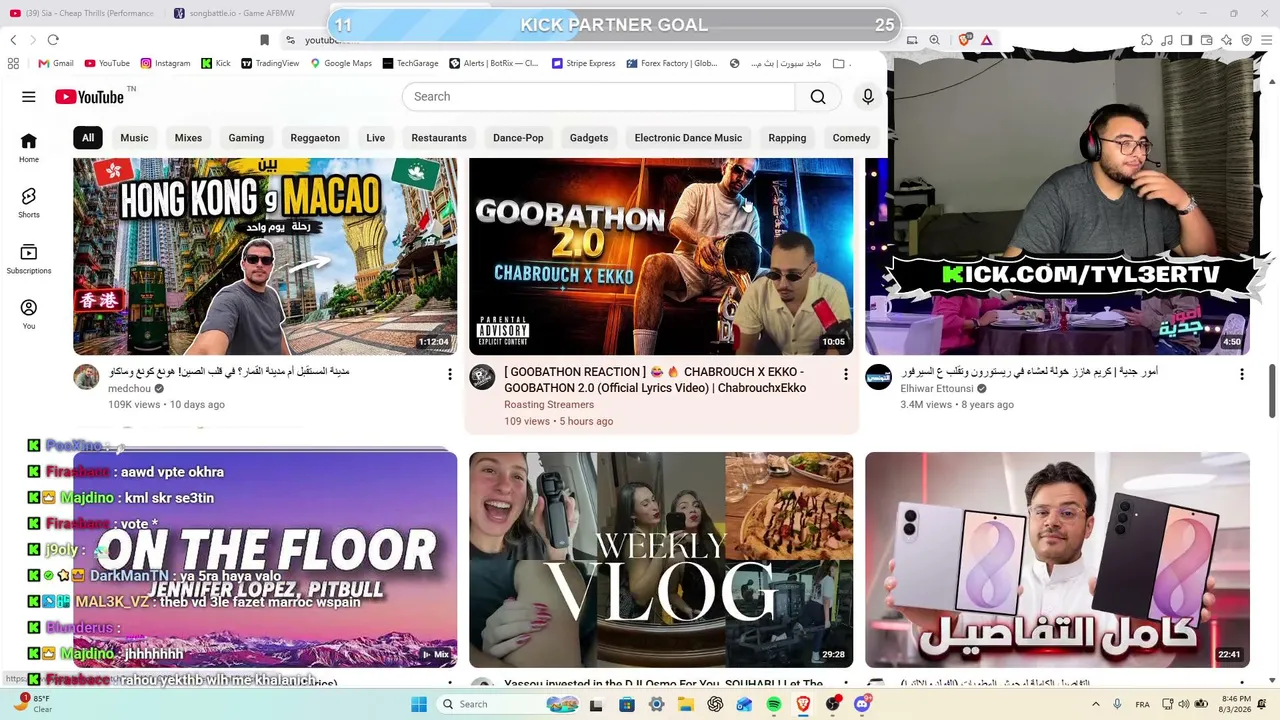Open the Instagram bookmark
The width and height of the screenshot is (1280, 720).
coord(165,63)
